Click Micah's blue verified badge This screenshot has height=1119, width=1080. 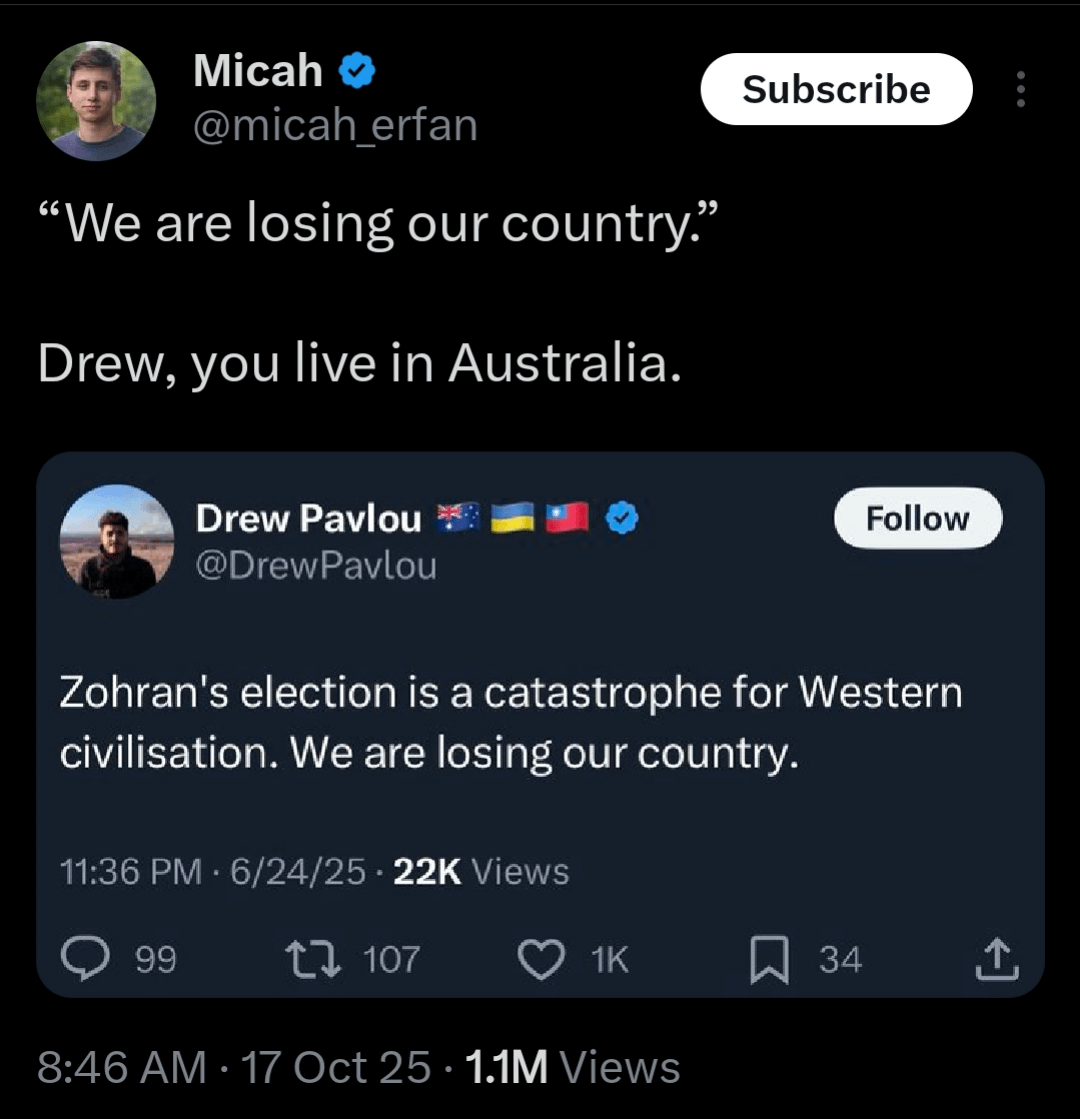coord(356,71)
